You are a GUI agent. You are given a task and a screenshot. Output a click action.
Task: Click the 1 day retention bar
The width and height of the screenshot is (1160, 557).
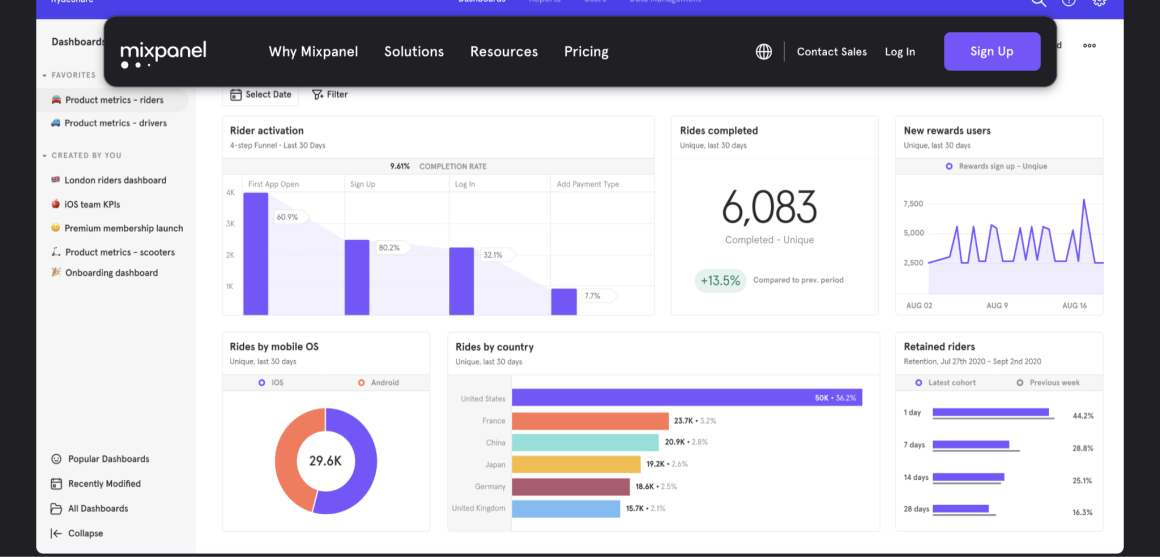(991, 412)
